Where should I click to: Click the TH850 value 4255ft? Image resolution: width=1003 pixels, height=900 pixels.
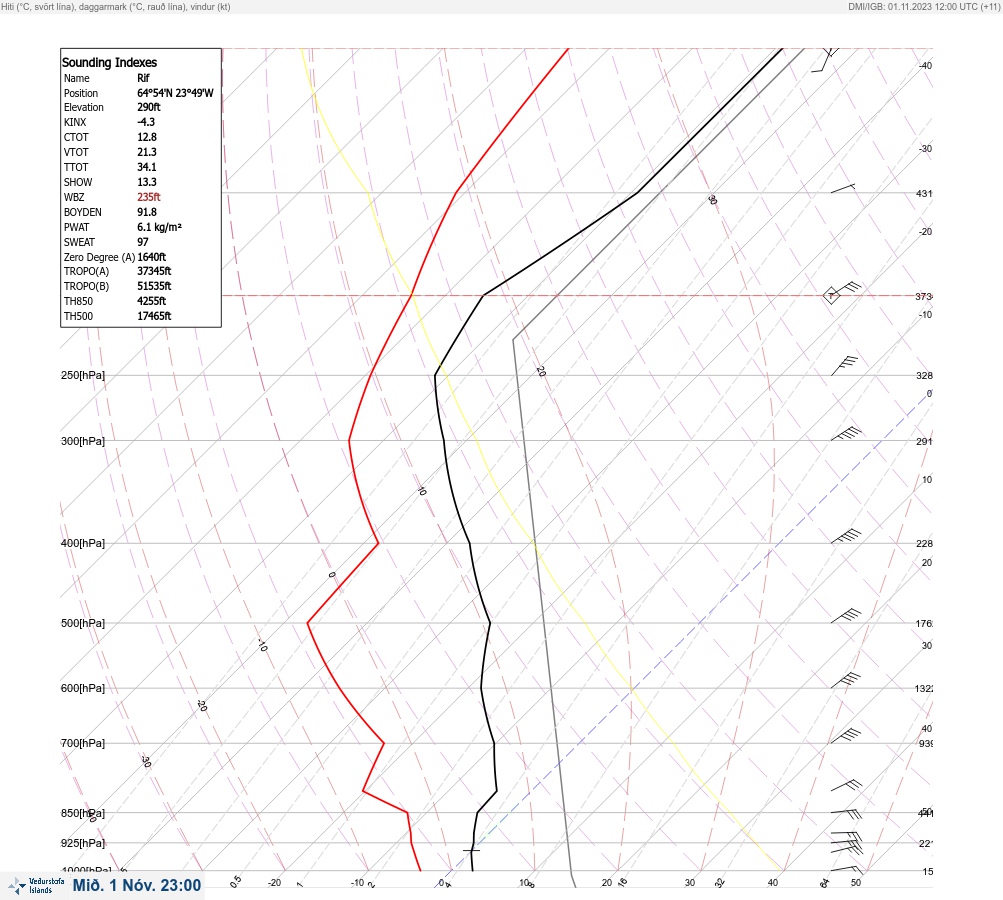pyautogui.click(x=152, y=301)
